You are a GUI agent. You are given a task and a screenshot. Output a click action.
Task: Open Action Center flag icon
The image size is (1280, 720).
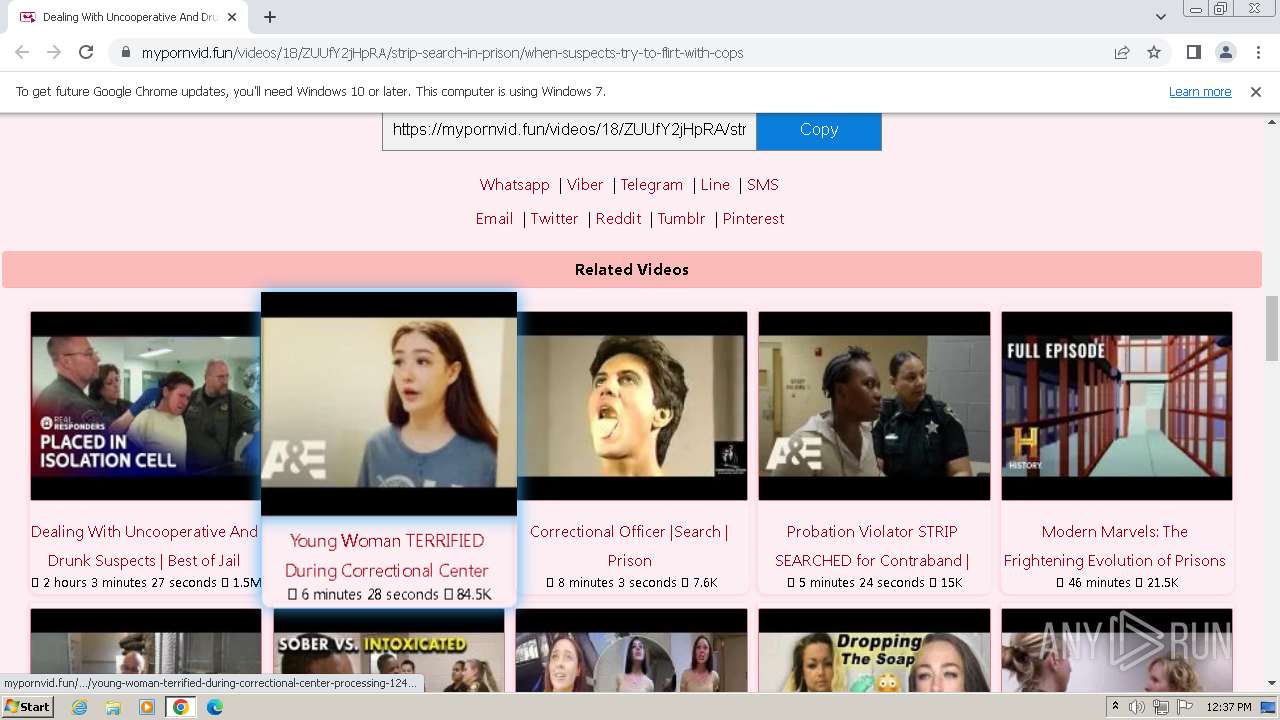tap(1183, 707)
